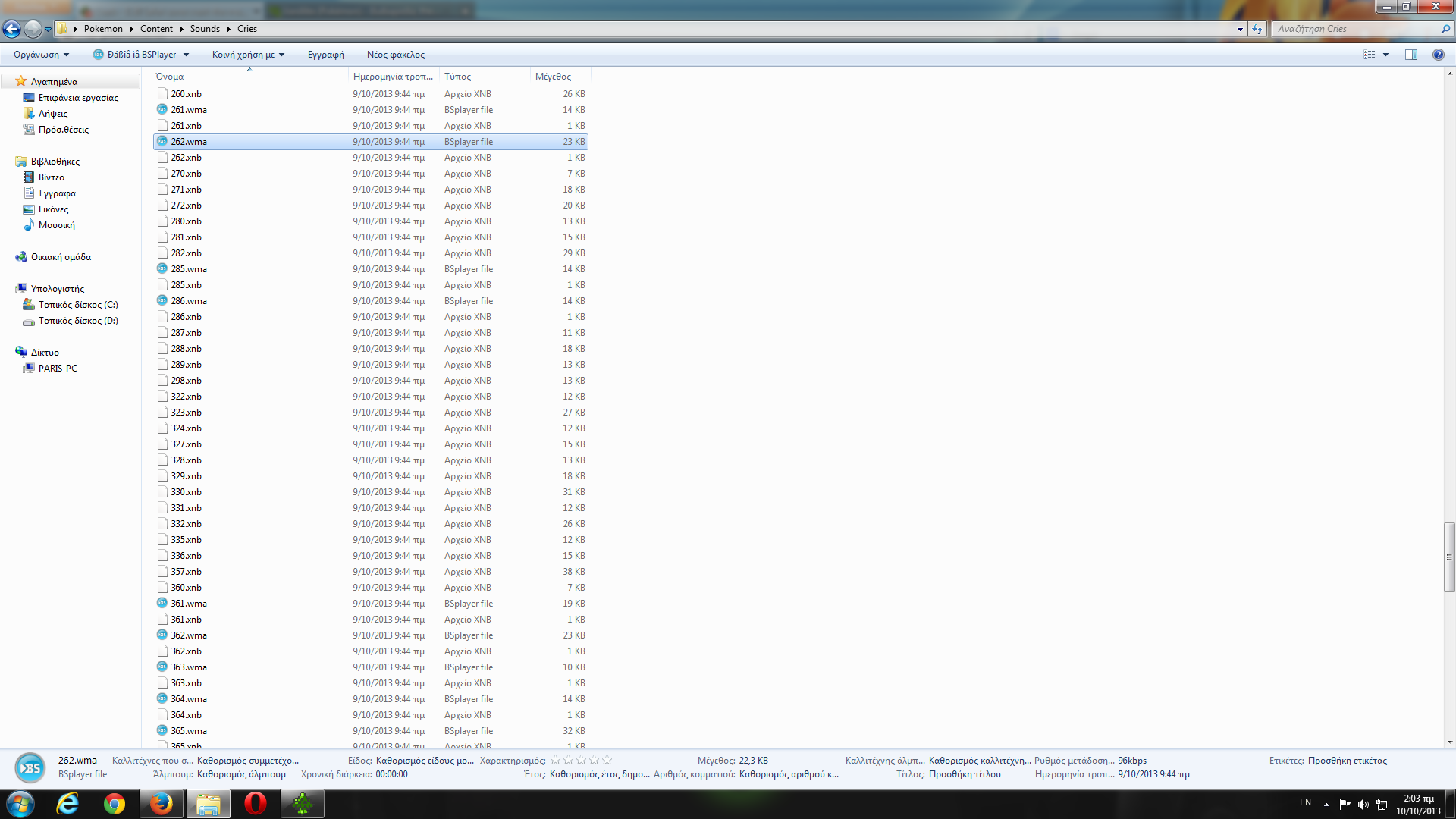Image resolution: width=1456 pixels, height=819 pixels.
Task: Click the volume speaker tray icon
Action: tap(1363, 804)
